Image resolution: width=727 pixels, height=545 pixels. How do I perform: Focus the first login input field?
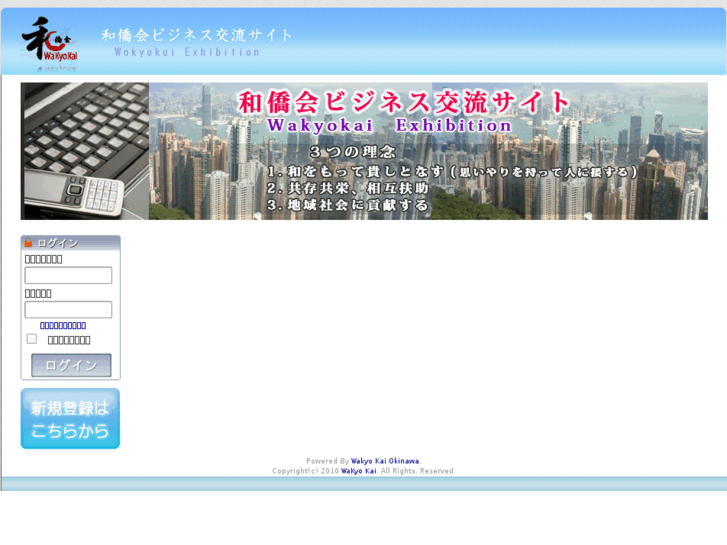pos(68,275)
